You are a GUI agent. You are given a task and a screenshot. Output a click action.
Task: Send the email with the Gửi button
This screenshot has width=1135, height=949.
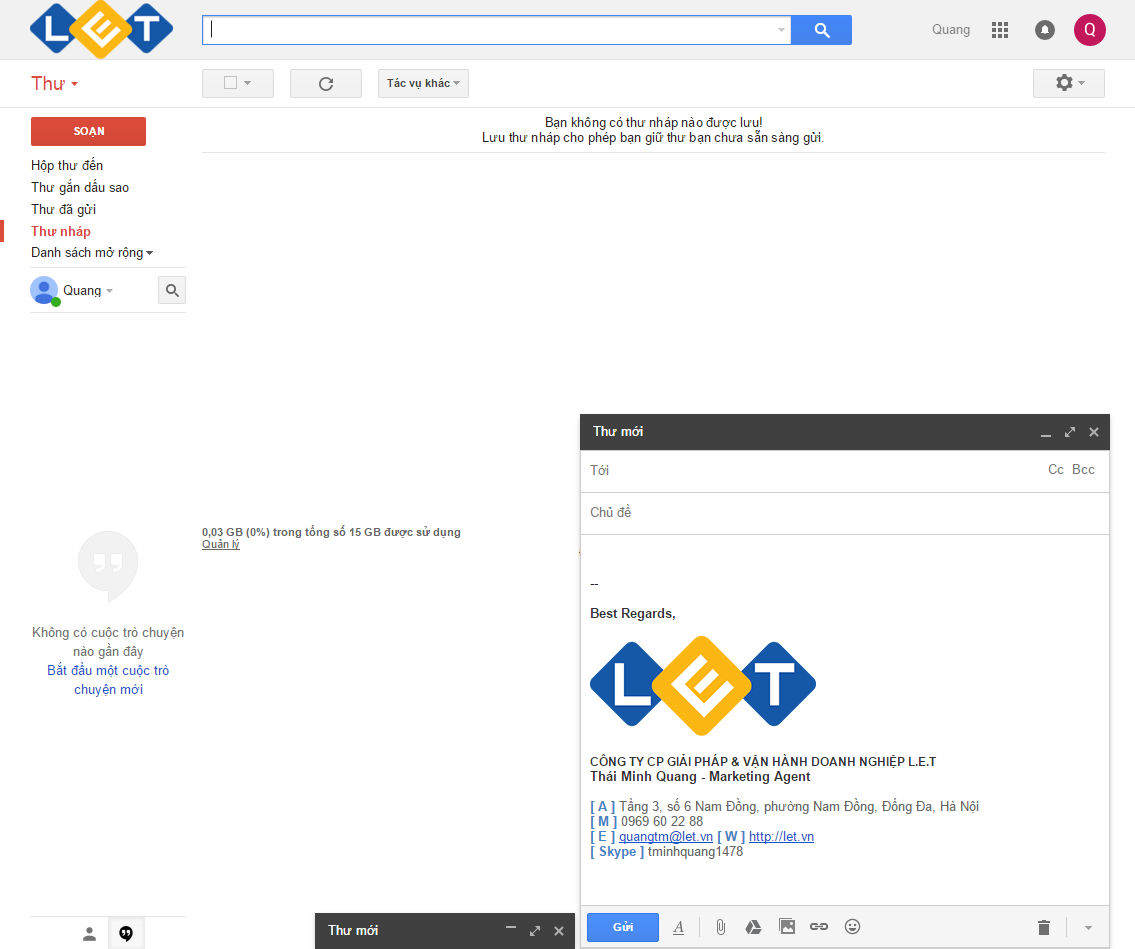coord(622,927)
